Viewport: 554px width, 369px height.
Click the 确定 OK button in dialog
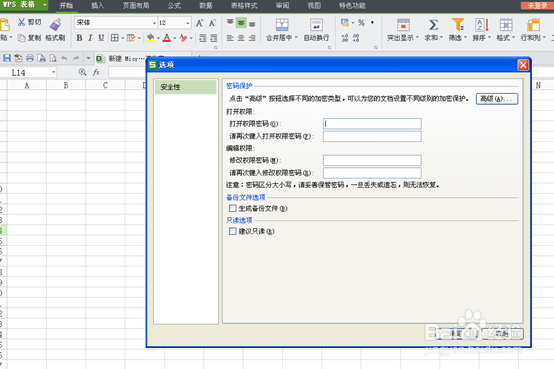coord(456,333)
